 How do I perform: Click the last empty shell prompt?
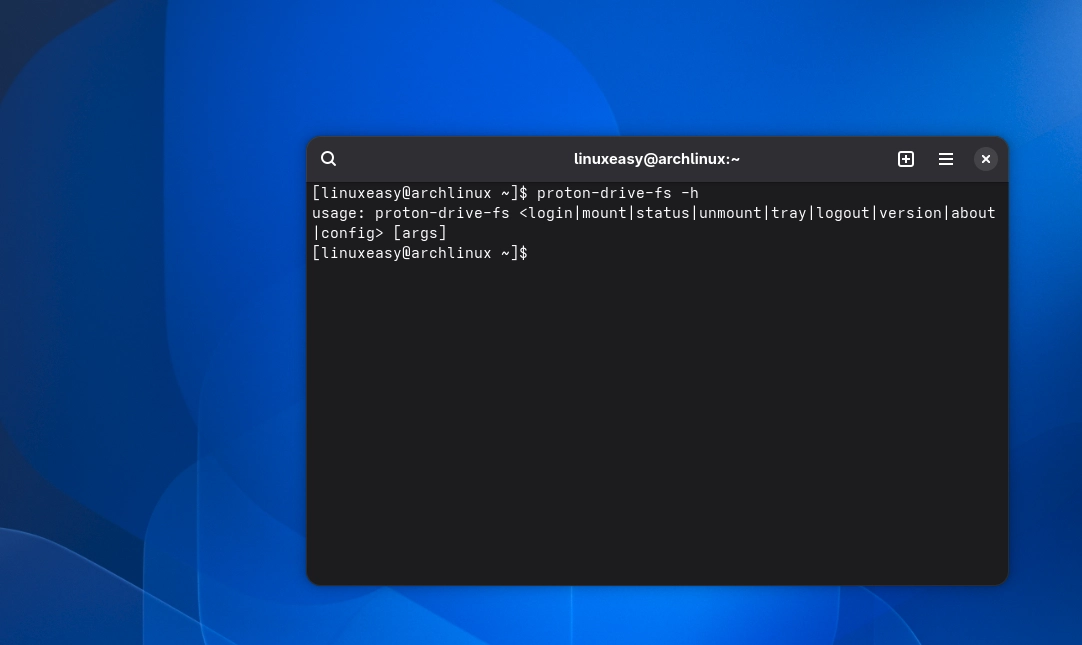tap(420, 253)
